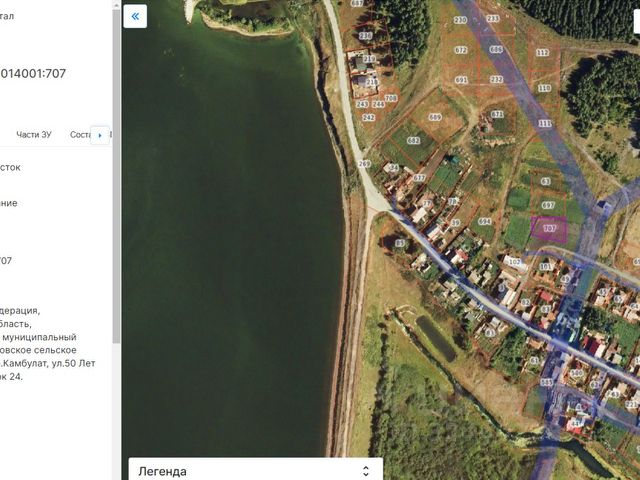Click parcel label 110
Viewport: 640px width, 480px height.
coord(544,88)
